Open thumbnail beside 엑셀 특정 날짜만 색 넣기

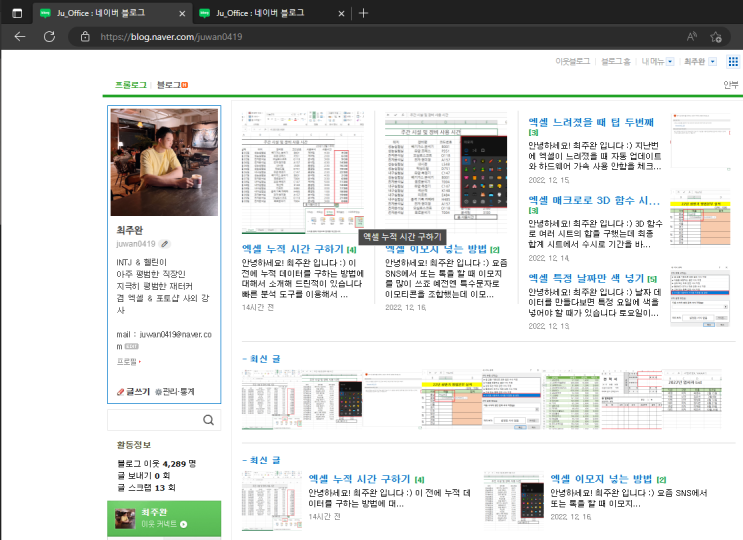(x=700, y=297)
